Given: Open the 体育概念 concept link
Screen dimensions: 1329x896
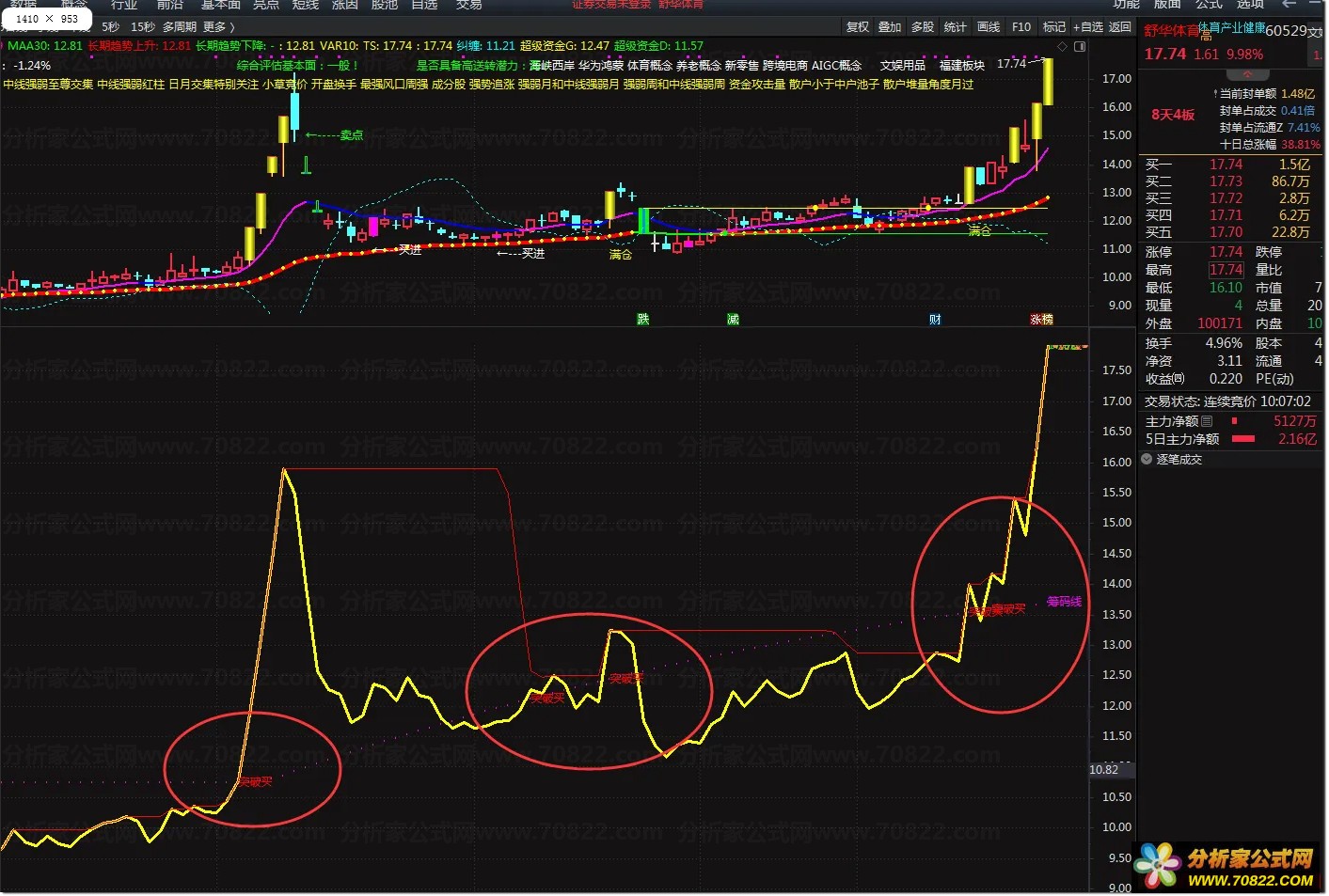Looking at the screenshot, I should tap(650, 66).
